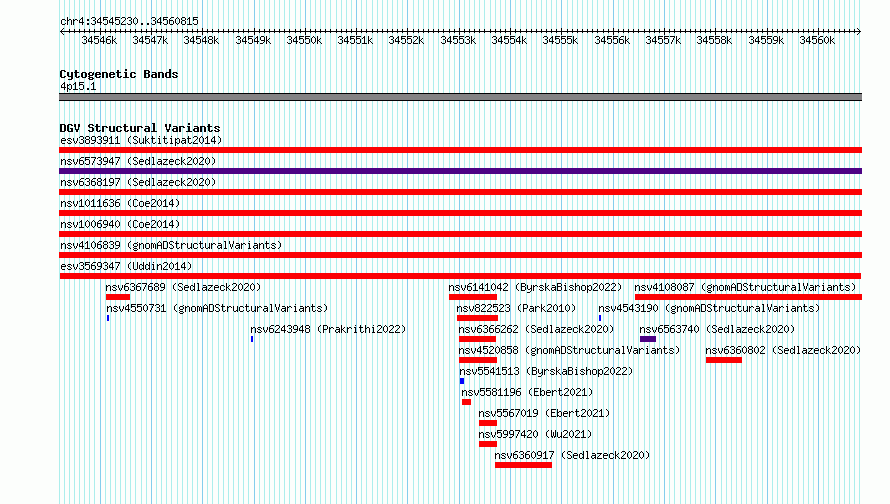Click nsv4106839 (gnomADStructuralVariants) full-width label
The height and width of the screenshot is (504, 890).
171,245
